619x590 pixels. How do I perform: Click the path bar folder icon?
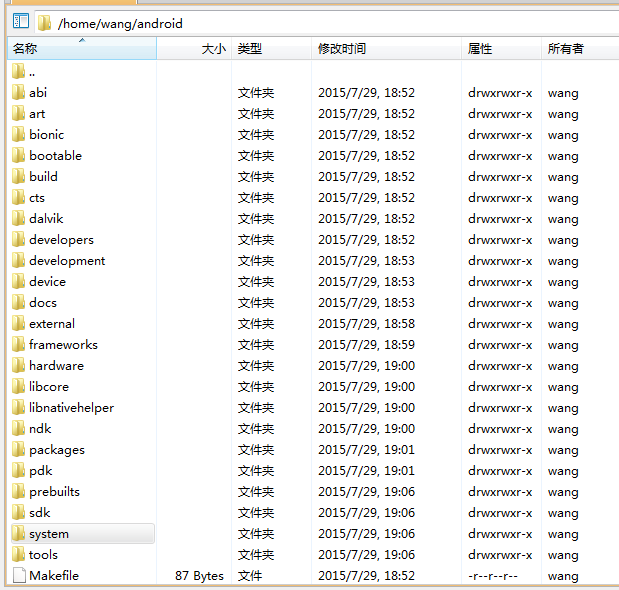(45, 23)
